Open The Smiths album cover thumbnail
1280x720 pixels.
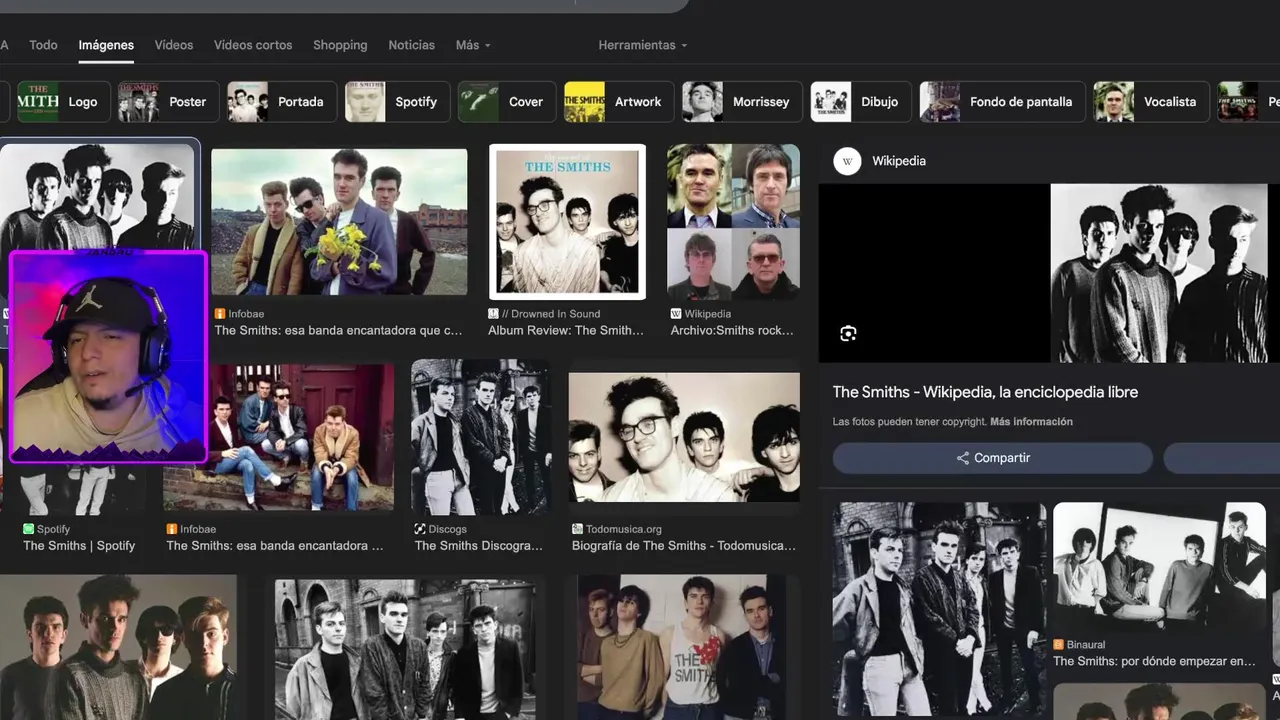[567, 222]
